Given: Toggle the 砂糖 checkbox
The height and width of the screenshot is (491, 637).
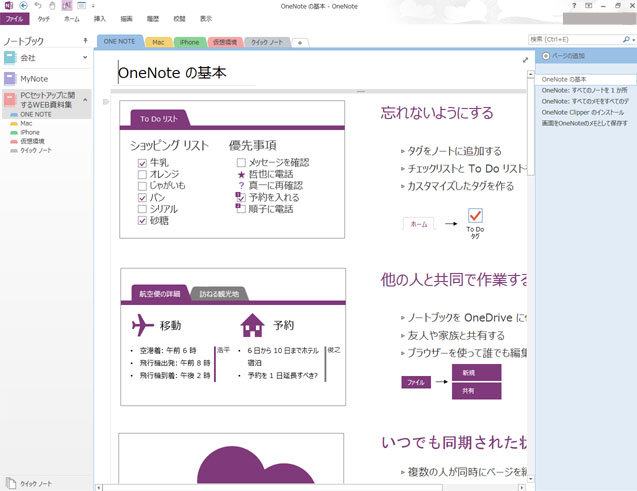Looking at the screenshot, I should point(142,221).
